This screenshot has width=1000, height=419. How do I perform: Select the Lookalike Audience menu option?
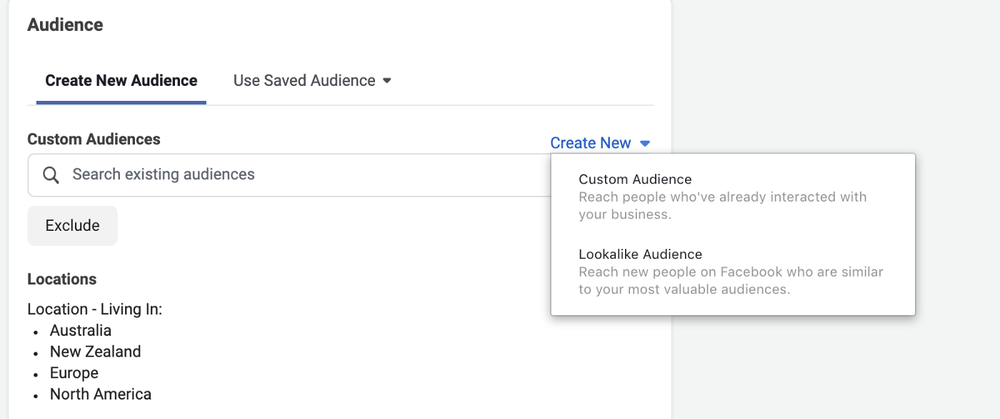(640, 255)
